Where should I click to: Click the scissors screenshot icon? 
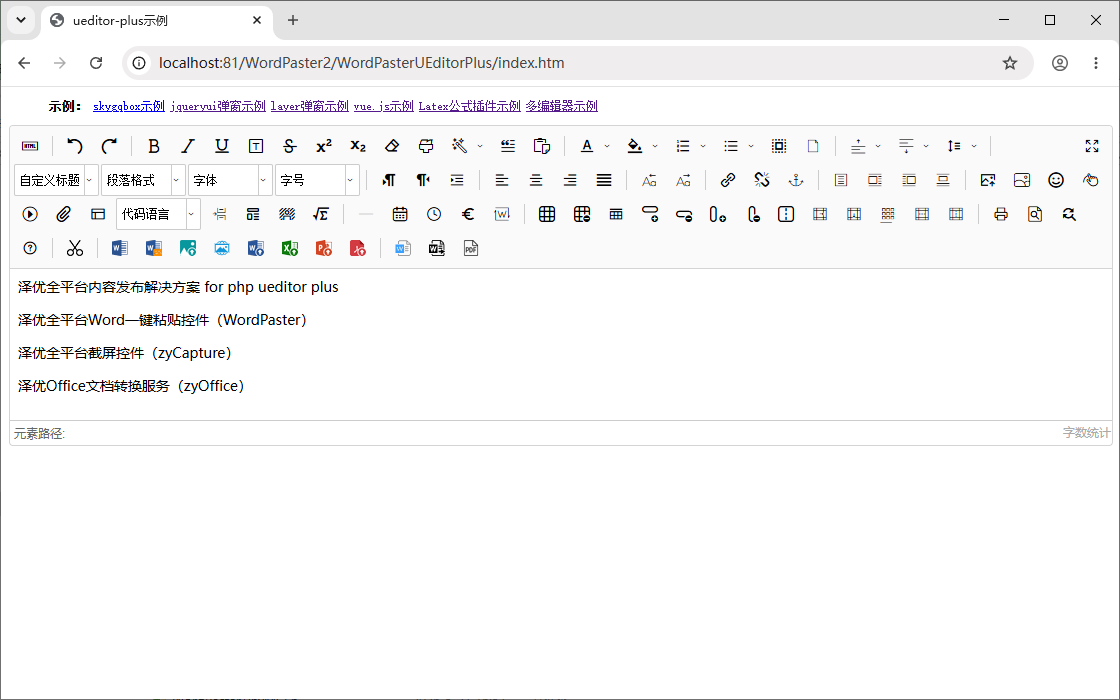74,248
